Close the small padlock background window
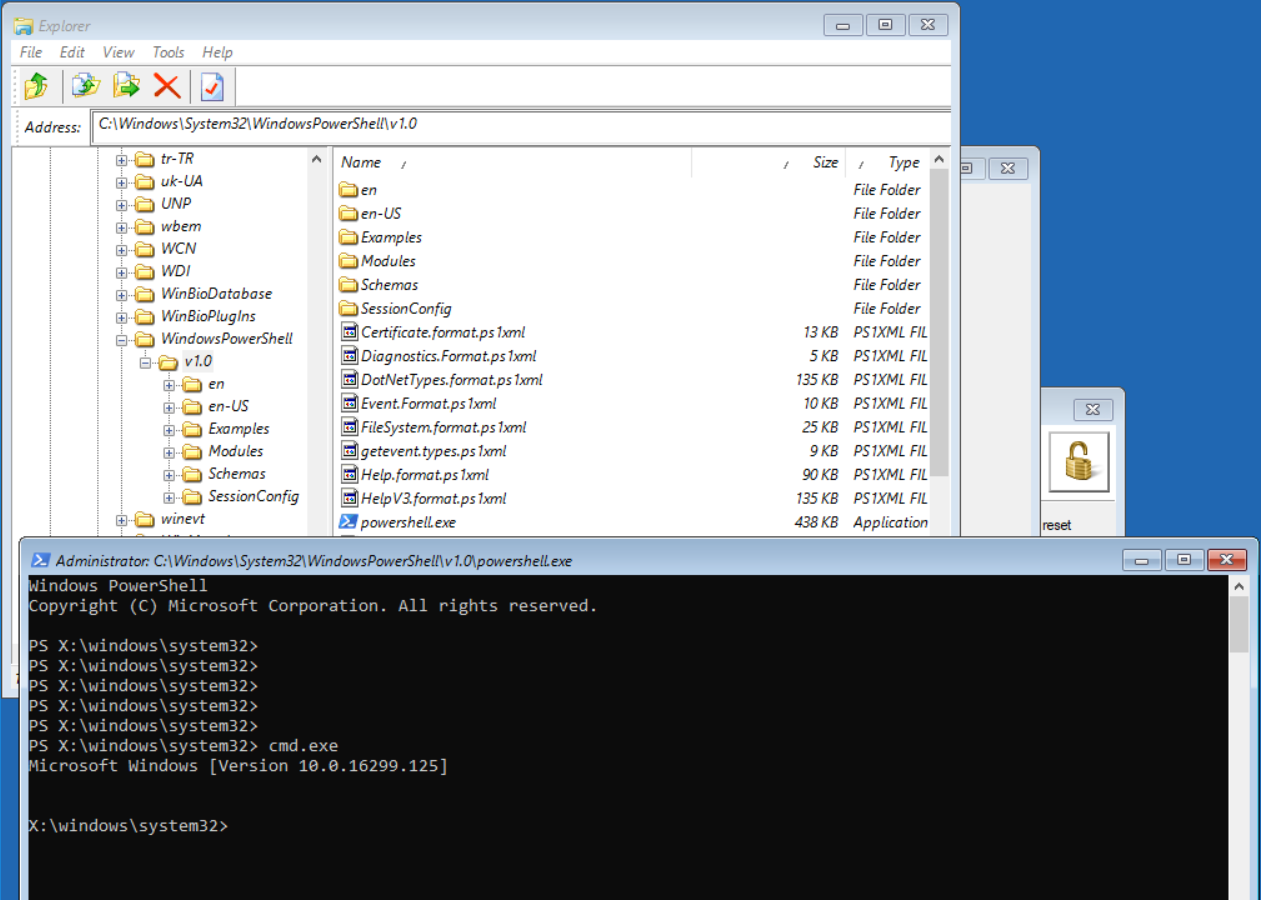Image resolution: width=1261 pixels, height=900 pixels. click(1093, 409)
